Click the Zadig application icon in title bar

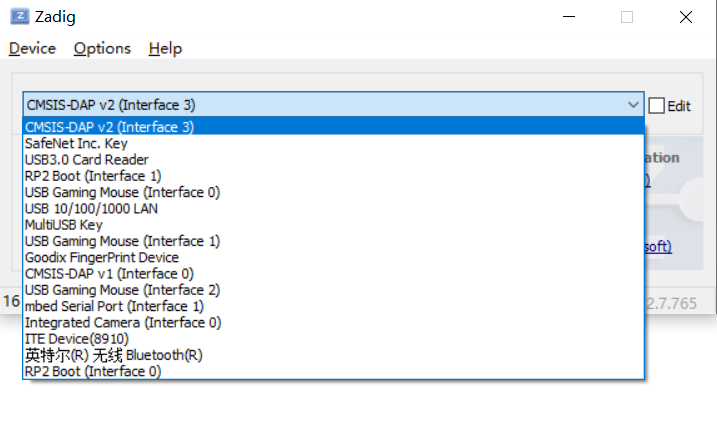(20, 16)
